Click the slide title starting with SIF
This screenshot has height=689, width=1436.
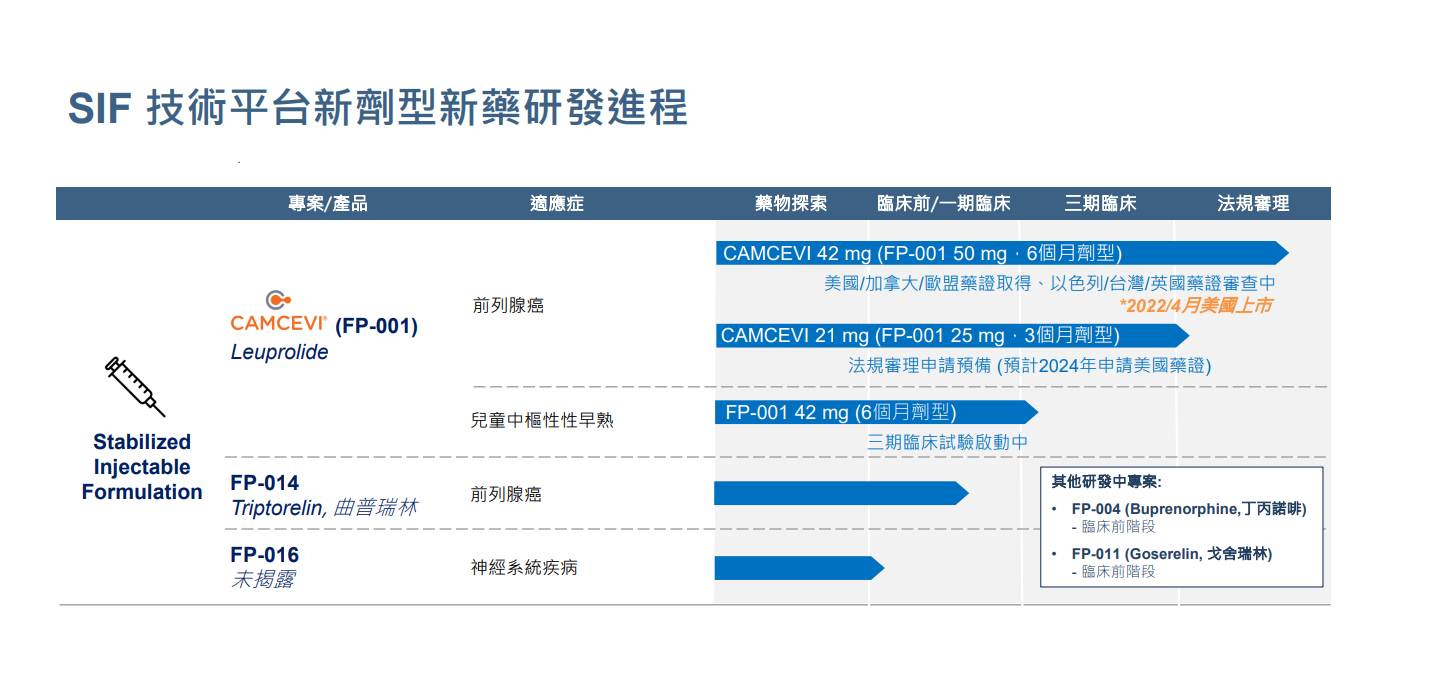pos(378,108)
